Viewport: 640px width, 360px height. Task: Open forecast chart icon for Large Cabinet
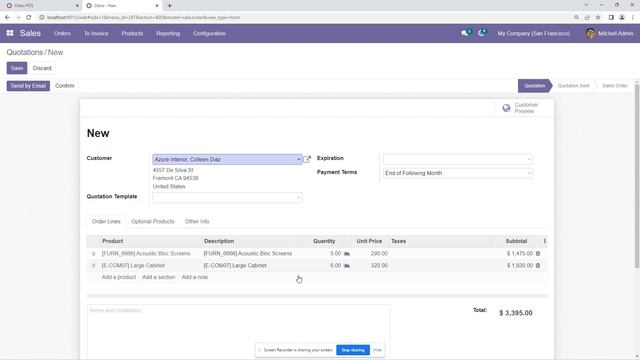347,265
